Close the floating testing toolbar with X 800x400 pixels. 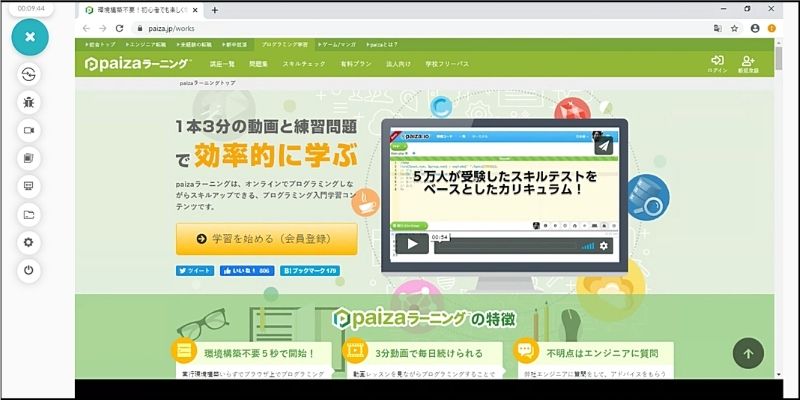[x=30, y=37]
